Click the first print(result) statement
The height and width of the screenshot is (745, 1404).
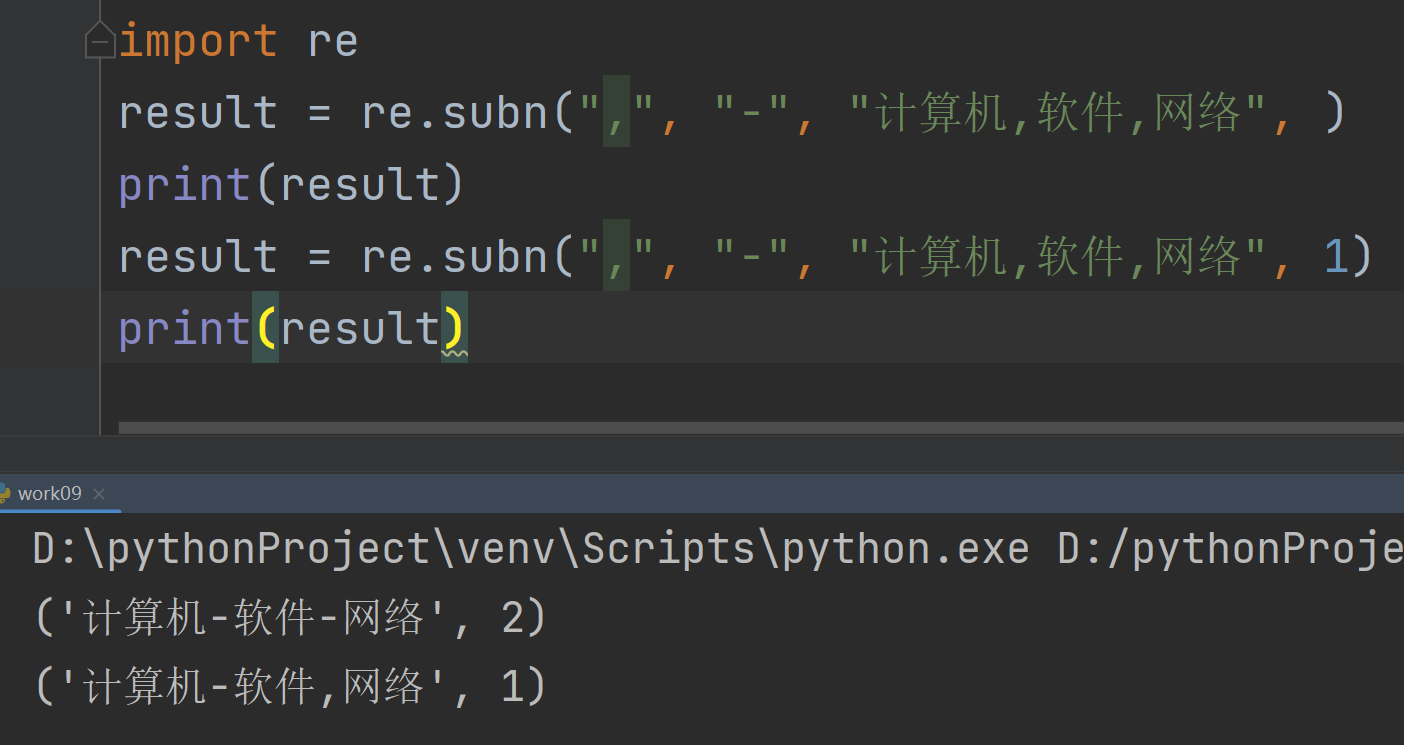[292, 185]
